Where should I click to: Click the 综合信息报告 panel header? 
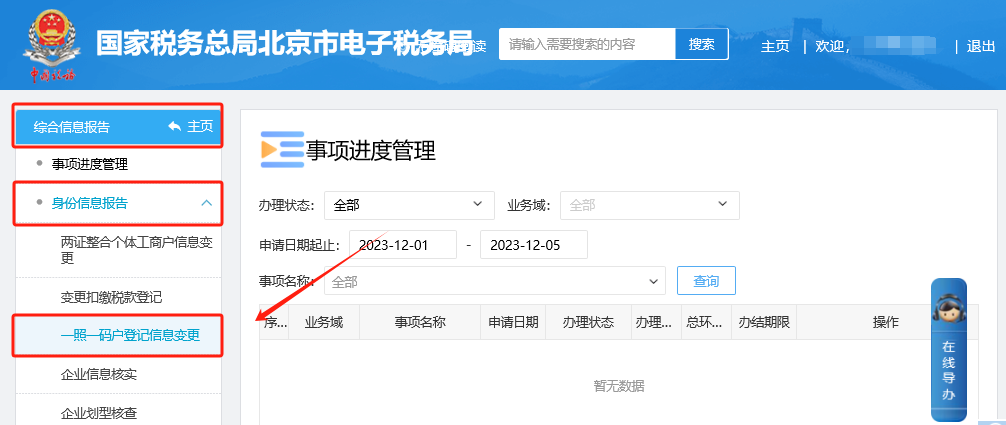(119, 126)
